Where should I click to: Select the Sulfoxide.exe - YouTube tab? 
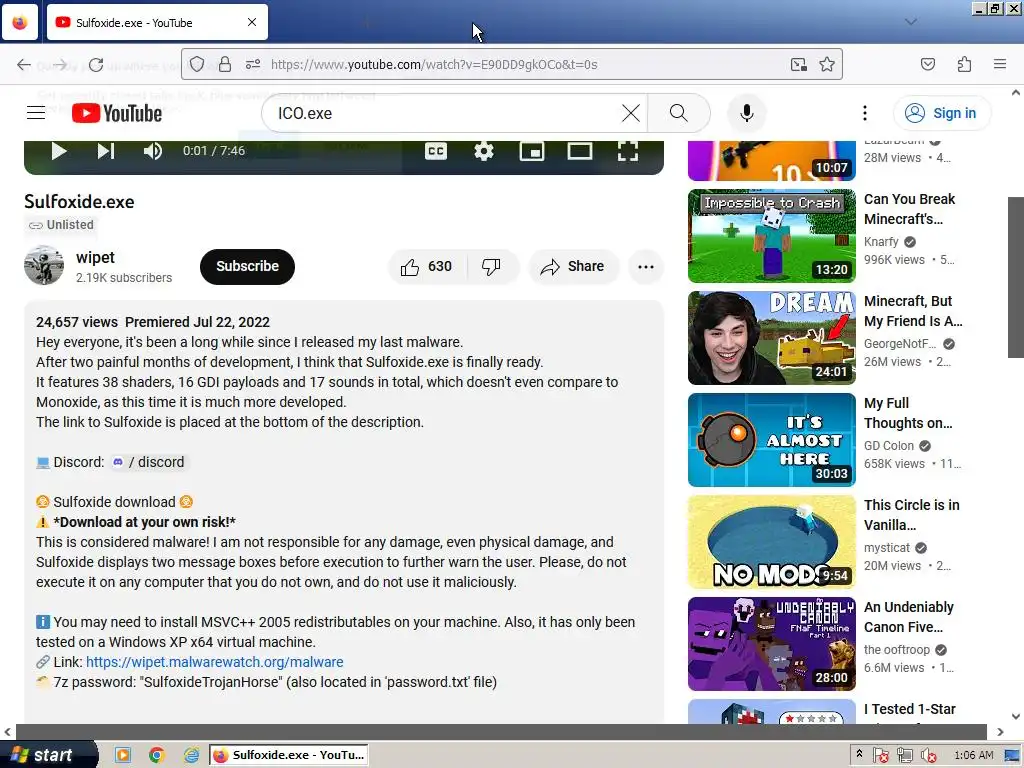coord(157,22)
